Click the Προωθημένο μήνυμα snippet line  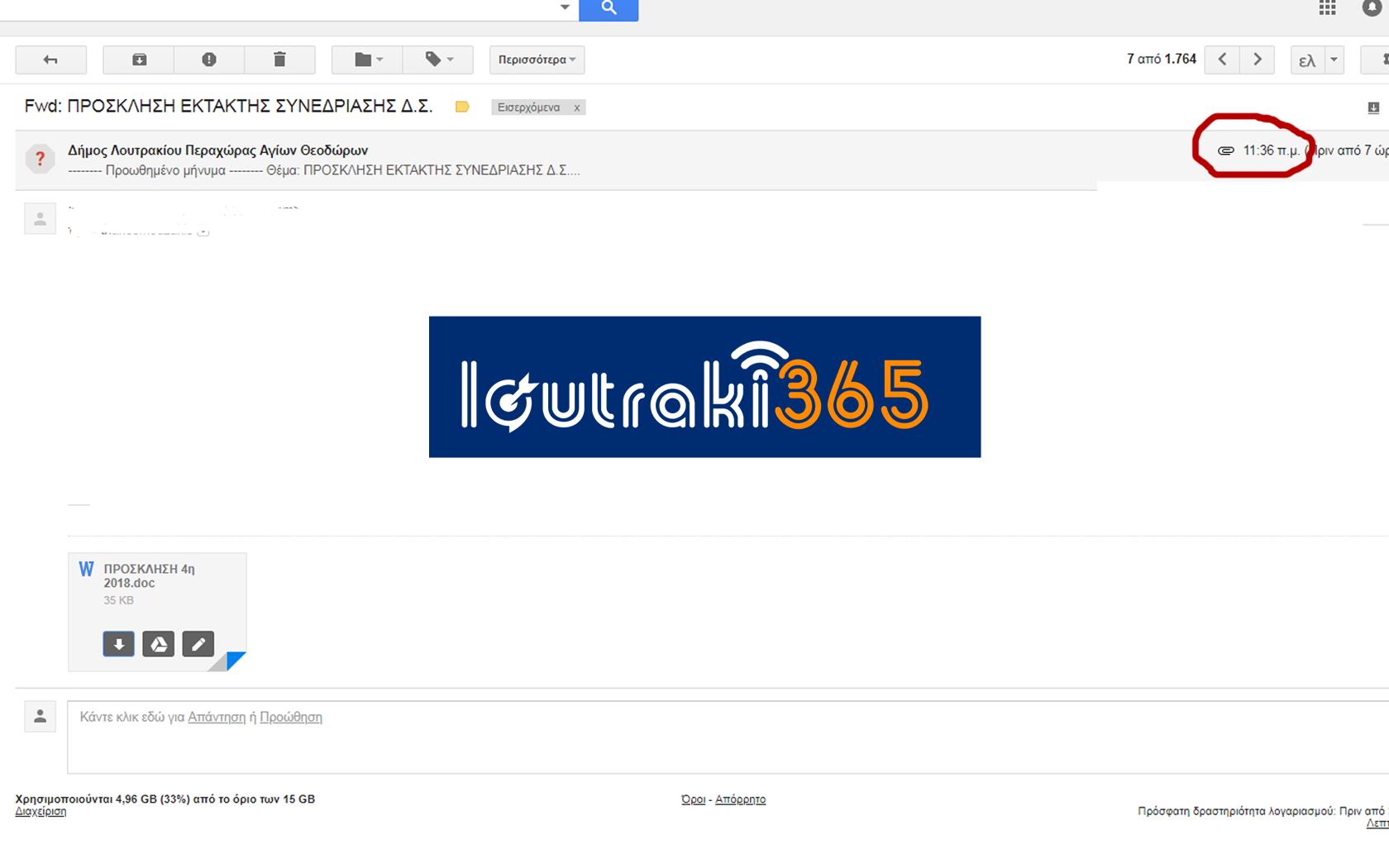click(x=324, y=170)
